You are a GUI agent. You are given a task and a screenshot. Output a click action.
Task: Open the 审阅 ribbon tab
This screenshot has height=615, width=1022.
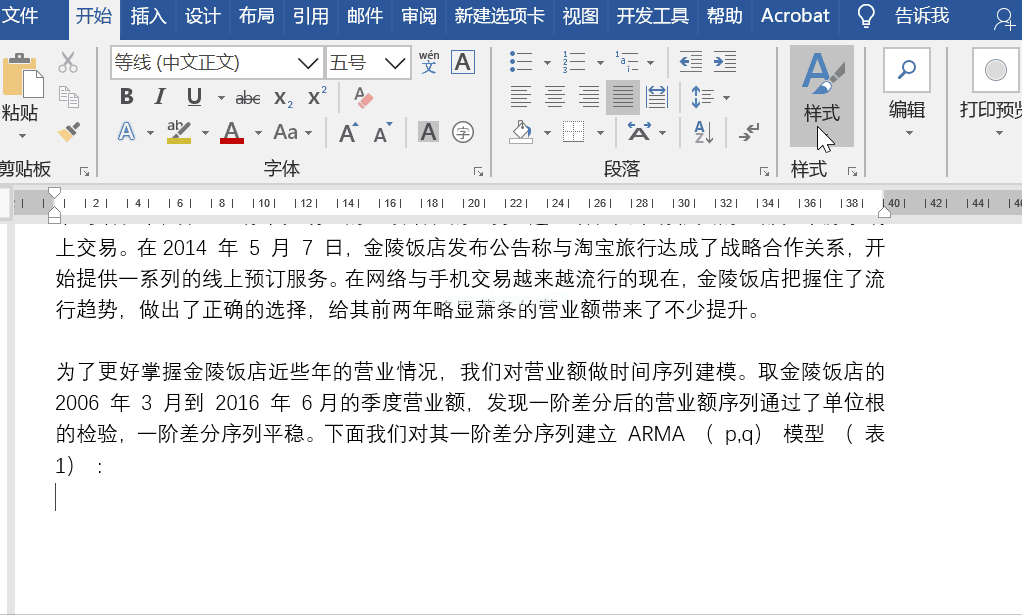(x=418, y=16)
